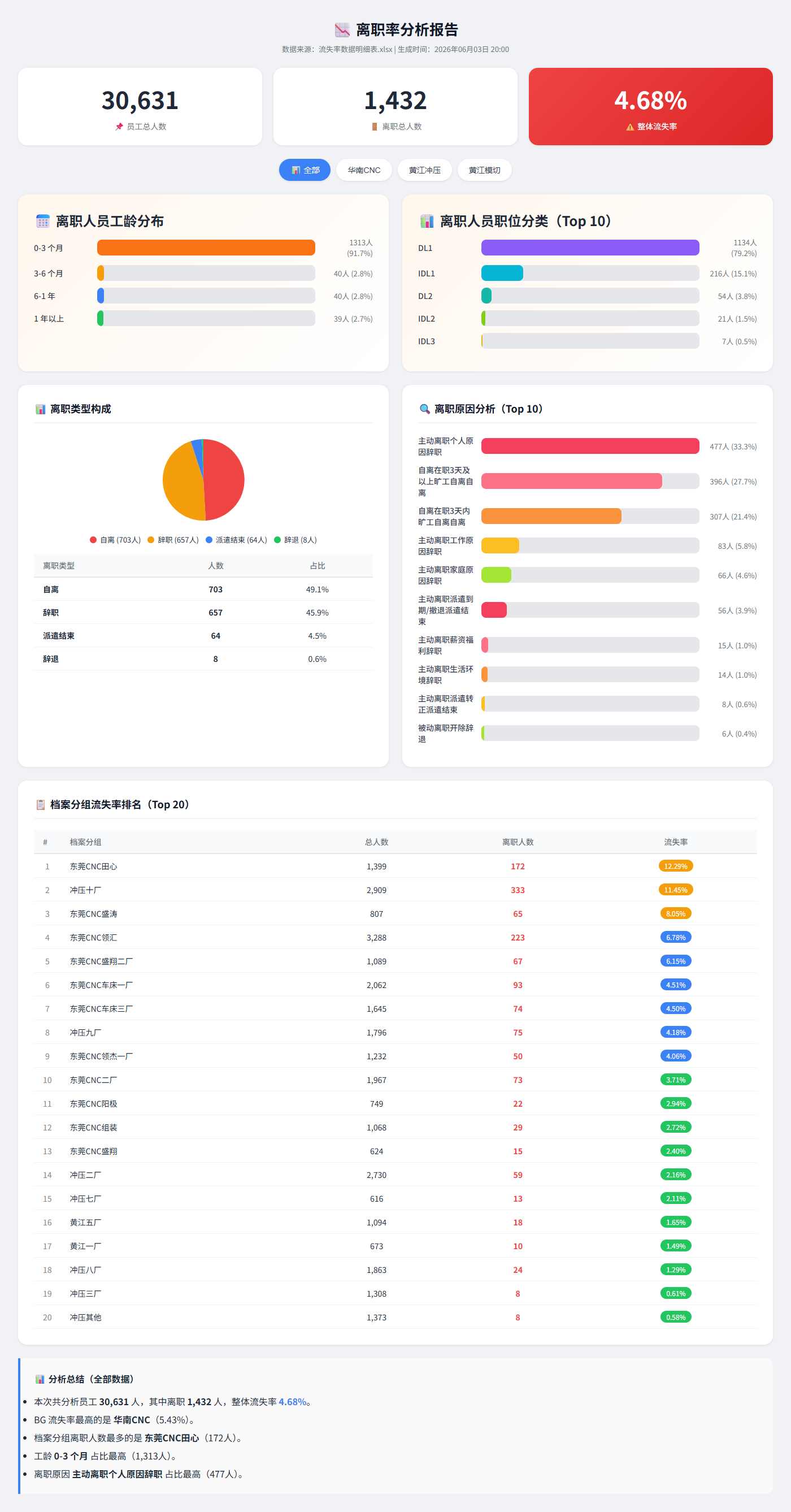This screenshot has height=1512, width=791.
Task: Click the door icon next to 离职总人数
Action: pos(375,127)
